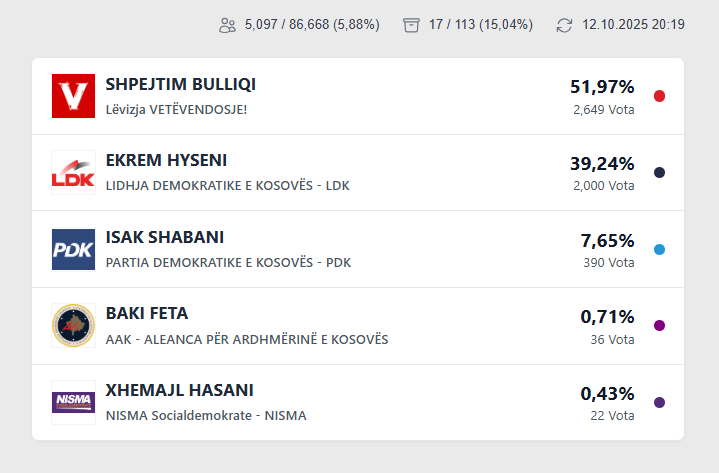Click the ballot box counted icon
The height and width of the screenshot is (473, 719).
pyautogui.click(x=411, y=25)
